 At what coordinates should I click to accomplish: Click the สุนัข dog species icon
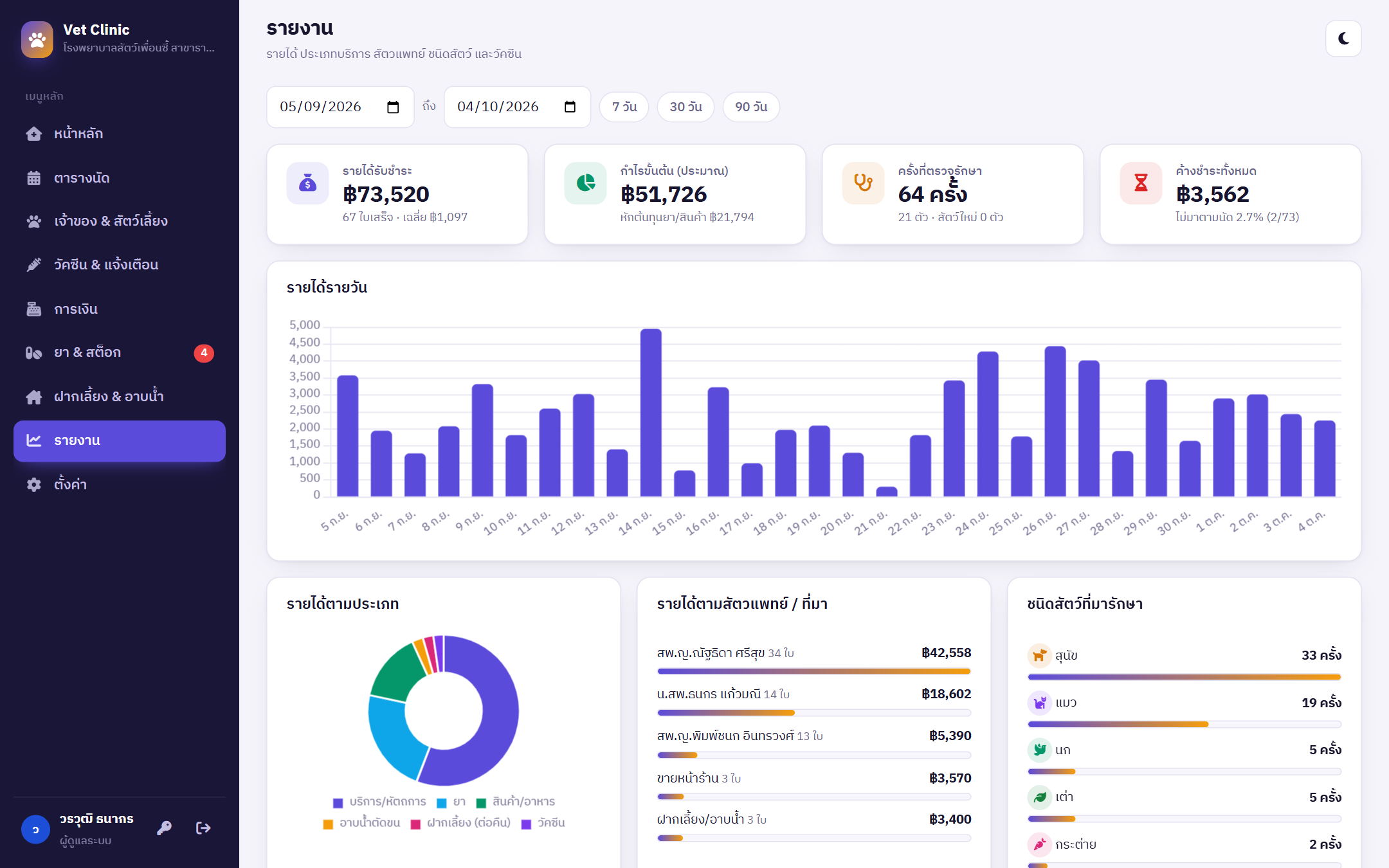pos(1039,655)
